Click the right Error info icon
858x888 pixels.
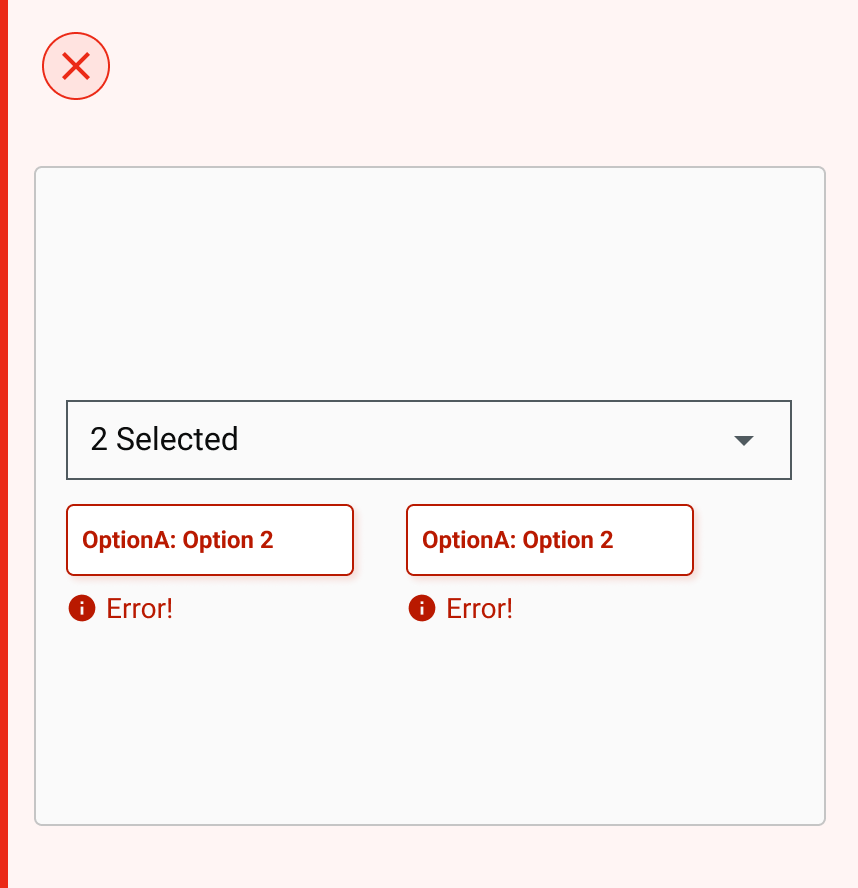pyautogui.click(x=422, y=608)
